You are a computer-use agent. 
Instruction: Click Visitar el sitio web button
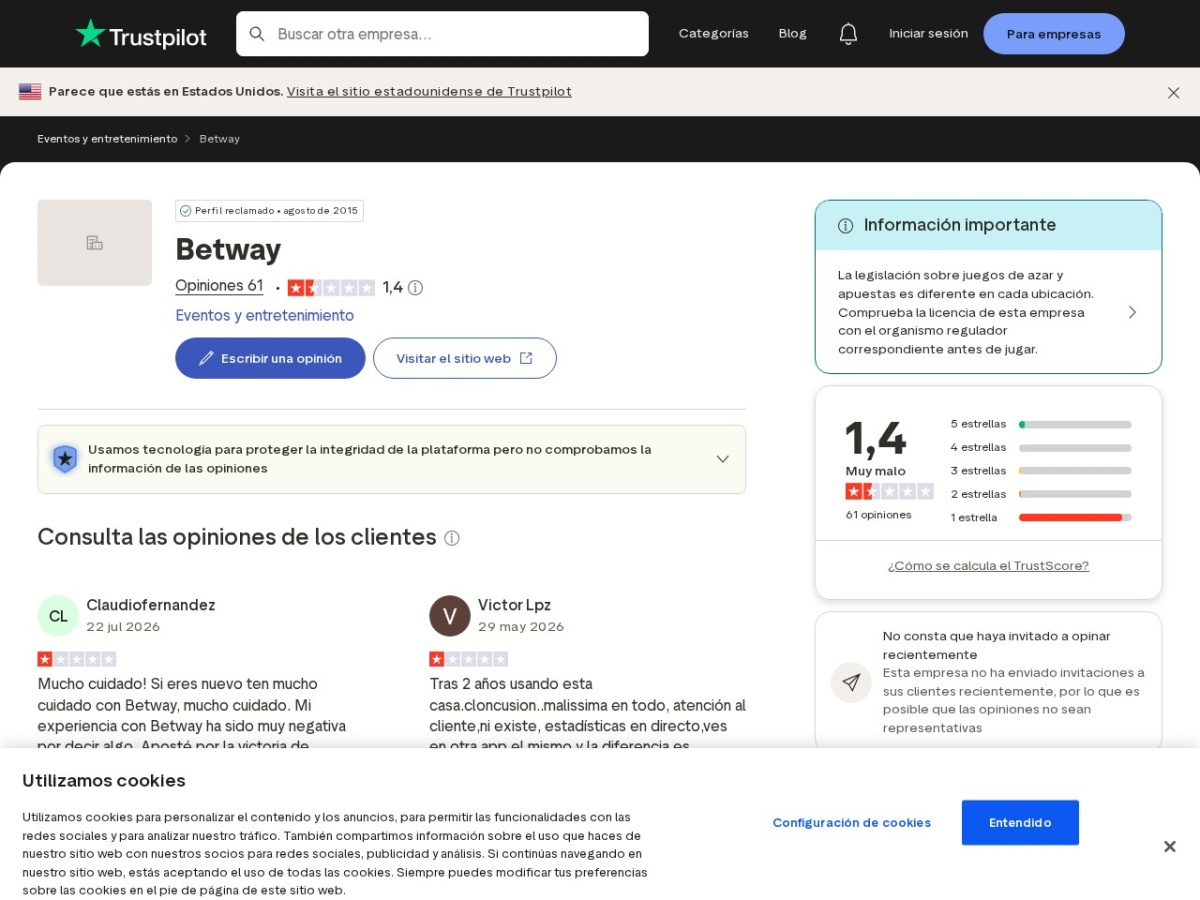pyautogui.click(x=465, y=358)
